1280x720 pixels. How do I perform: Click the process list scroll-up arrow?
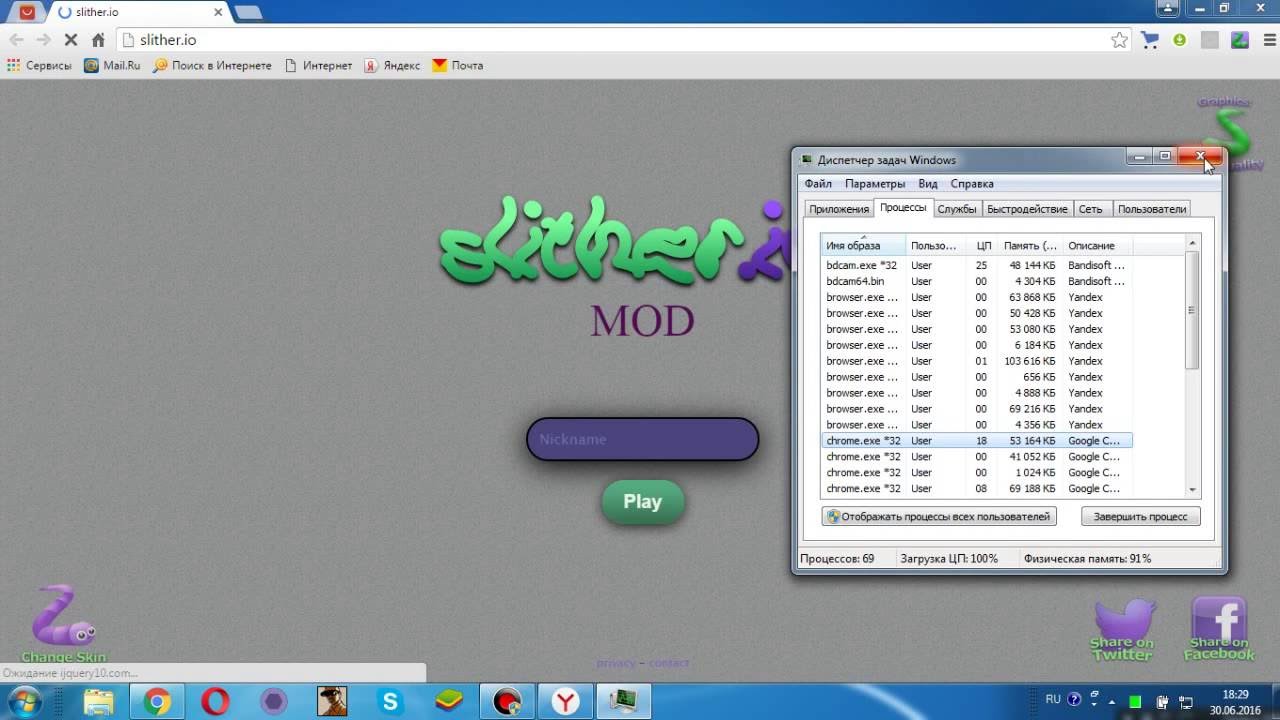[1192, 243]
